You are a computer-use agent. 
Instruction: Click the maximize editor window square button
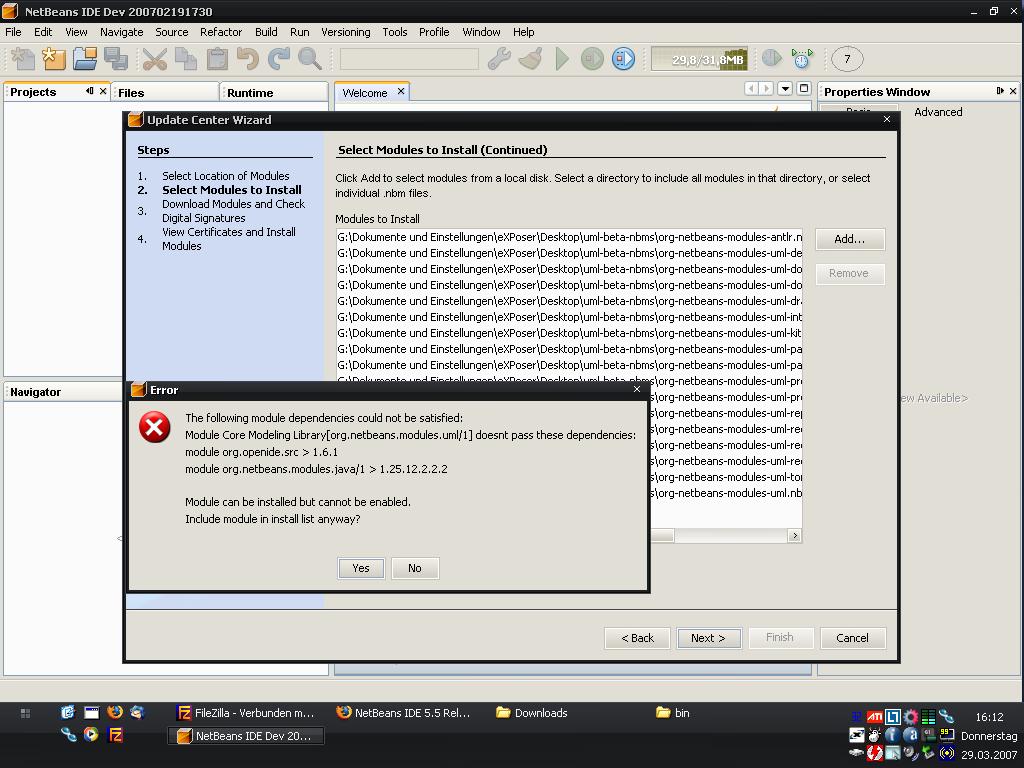(805, 88)
